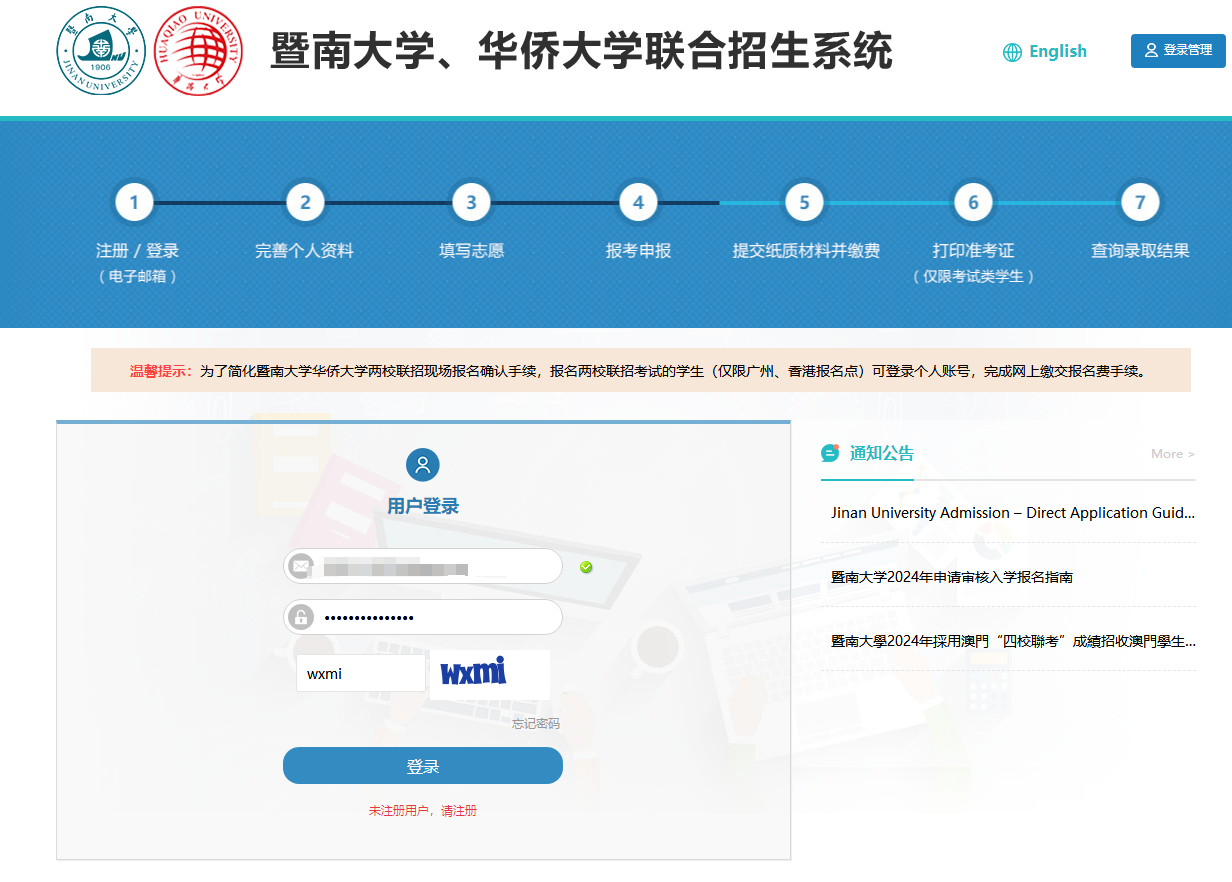Open 登录管理 login management button

[1178, 51]
